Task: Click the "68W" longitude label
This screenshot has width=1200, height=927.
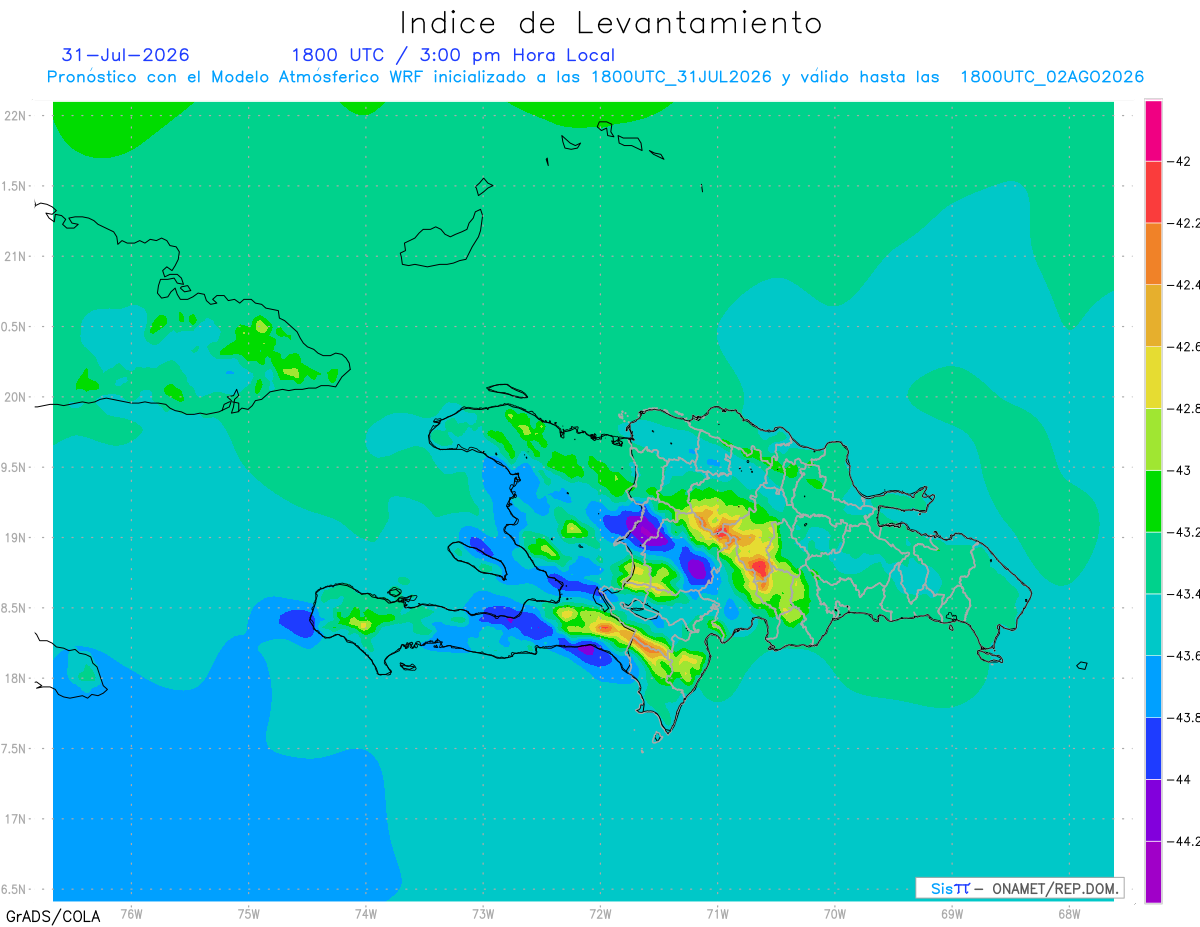Action: [1069, 913]
